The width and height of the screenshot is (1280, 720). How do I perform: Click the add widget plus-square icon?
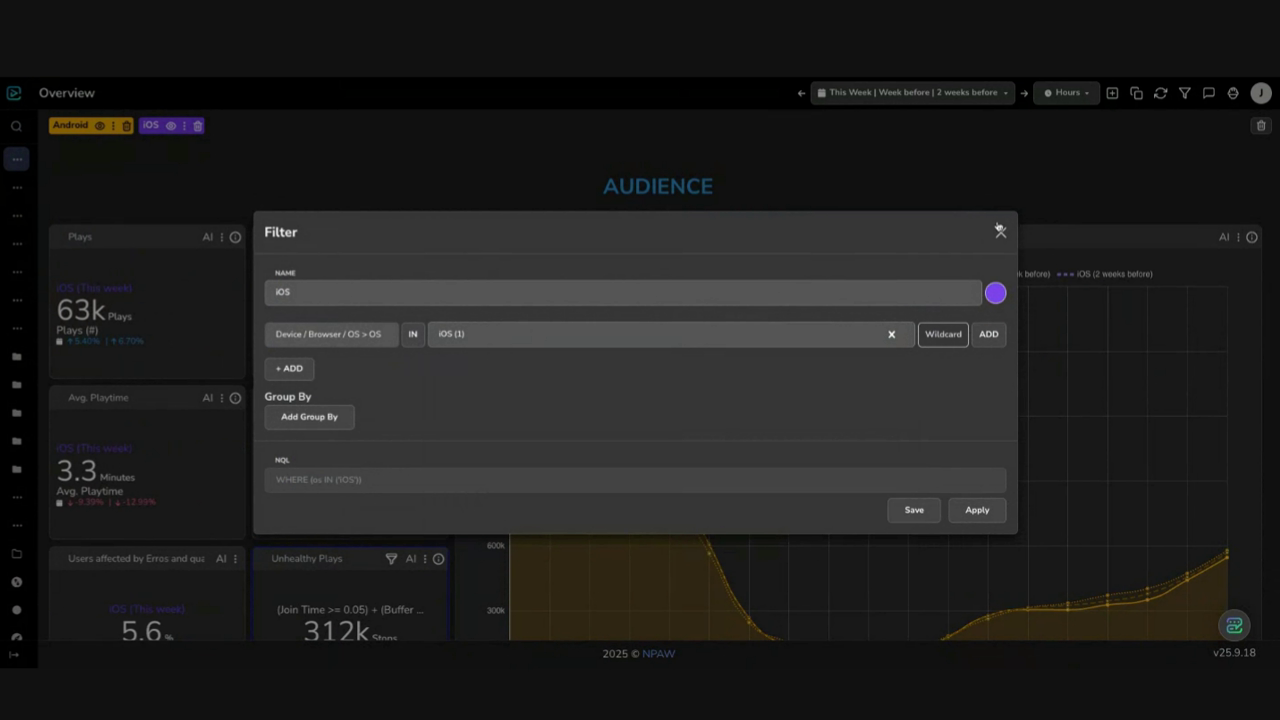tap(1112, 93)
